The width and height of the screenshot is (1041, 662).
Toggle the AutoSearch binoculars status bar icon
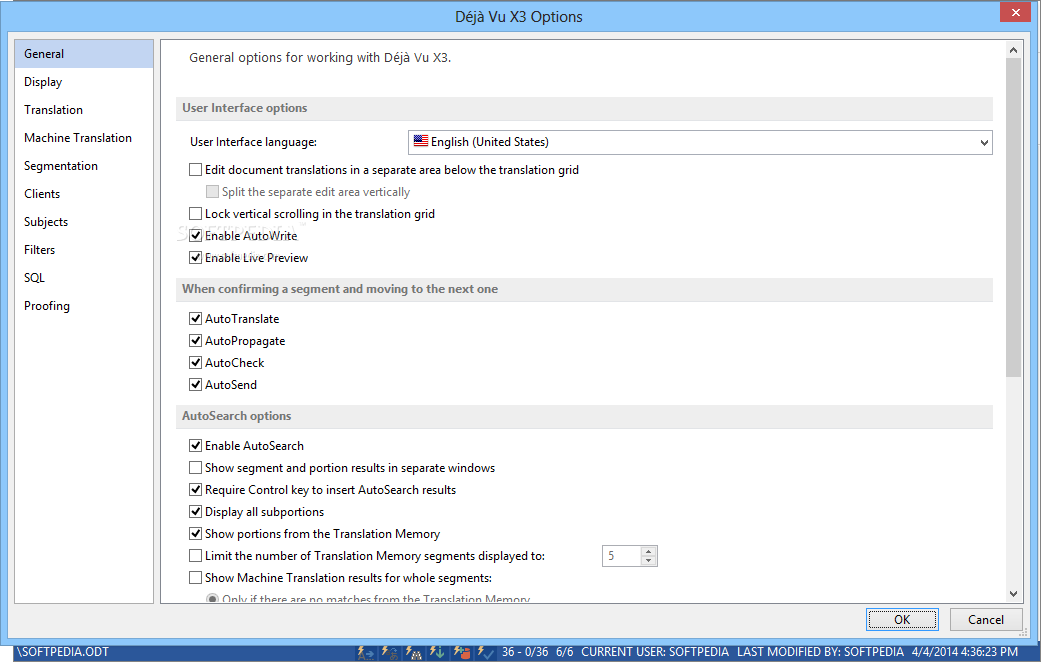(414, 653)
